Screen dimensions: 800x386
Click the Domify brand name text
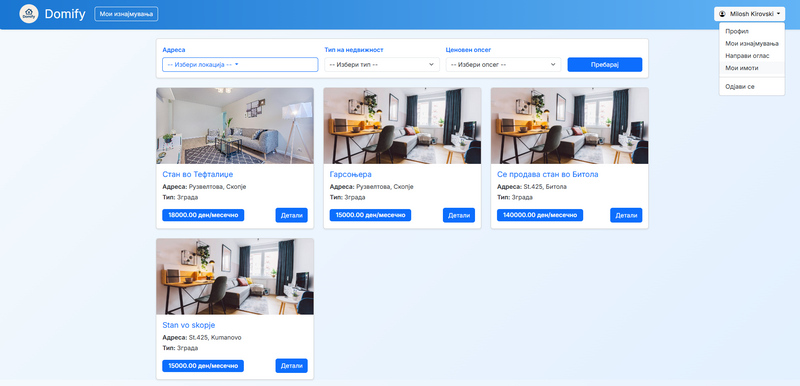click(x=65, y=14)
